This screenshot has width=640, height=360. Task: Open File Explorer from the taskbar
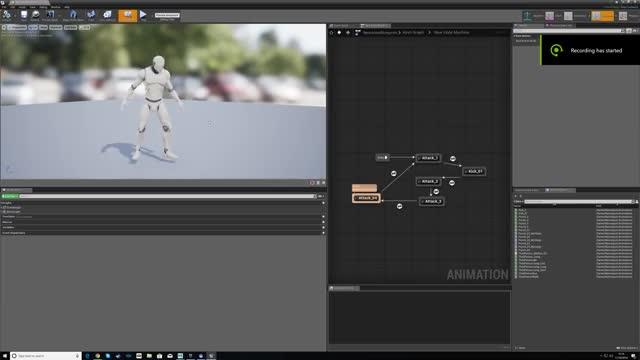pos(149,356)
